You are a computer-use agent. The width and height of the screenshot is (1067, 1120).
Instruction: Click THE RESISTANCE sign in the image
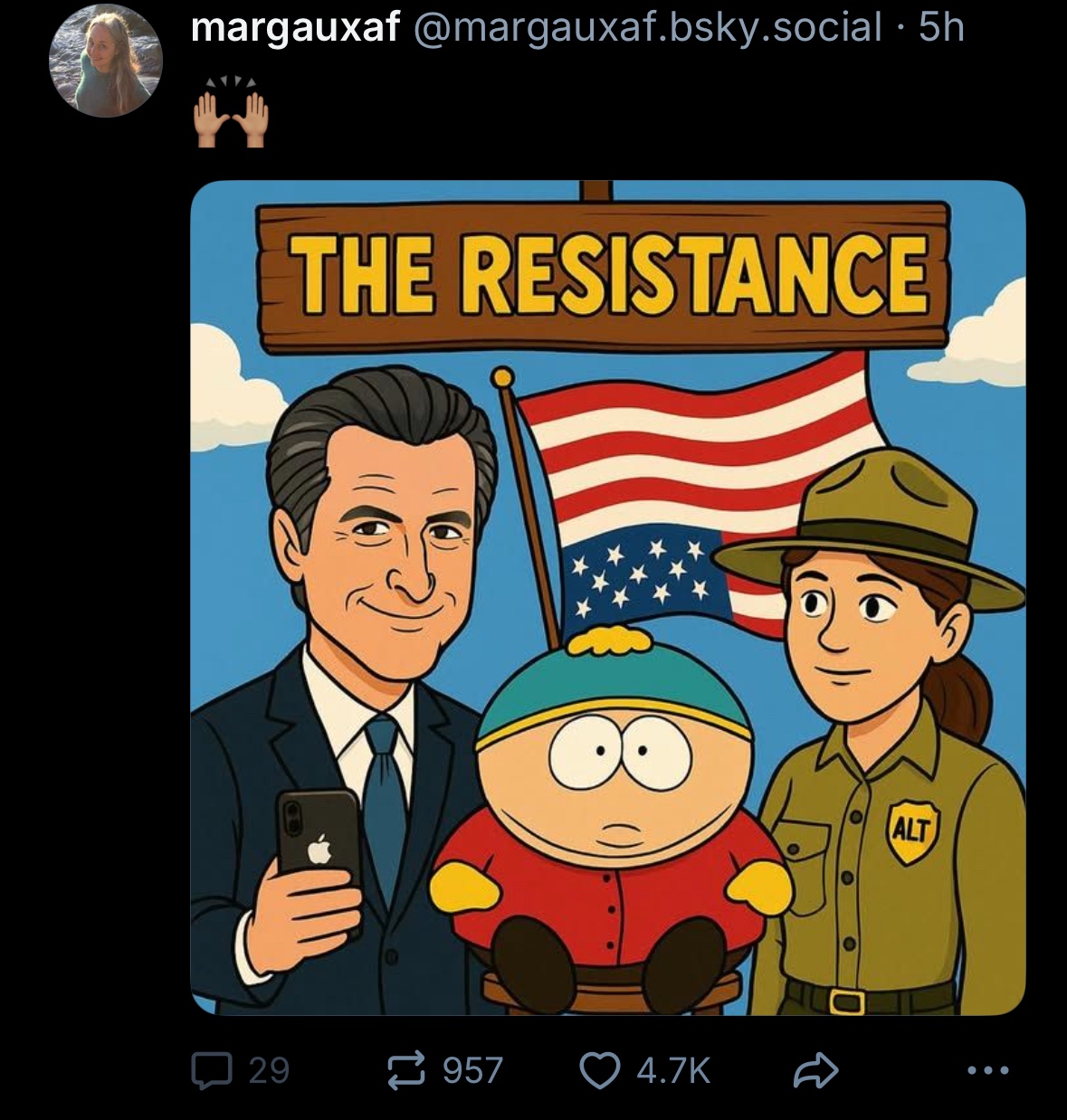pos(605,276)
